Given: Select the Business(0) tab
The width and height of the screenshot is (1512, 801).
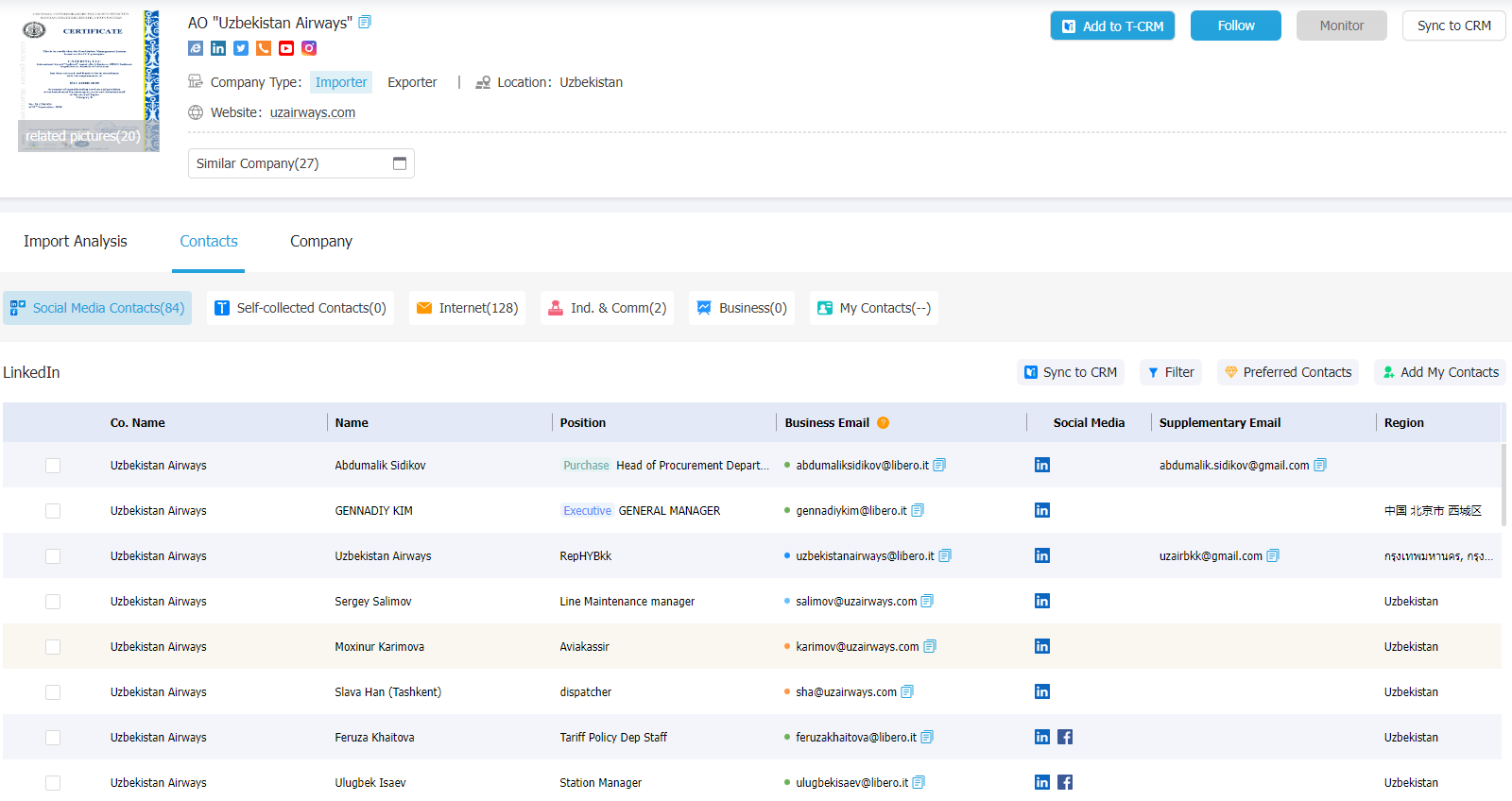Looking at the screenshot, I should click(742, 308).
